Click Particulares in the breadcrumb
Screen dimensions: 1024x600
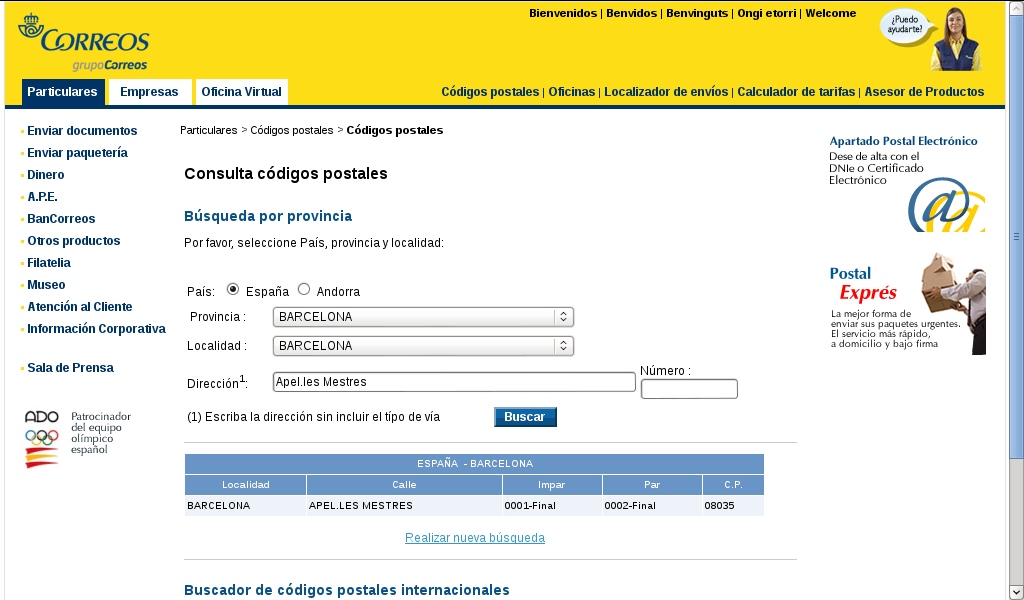click(x=209, y=131)
